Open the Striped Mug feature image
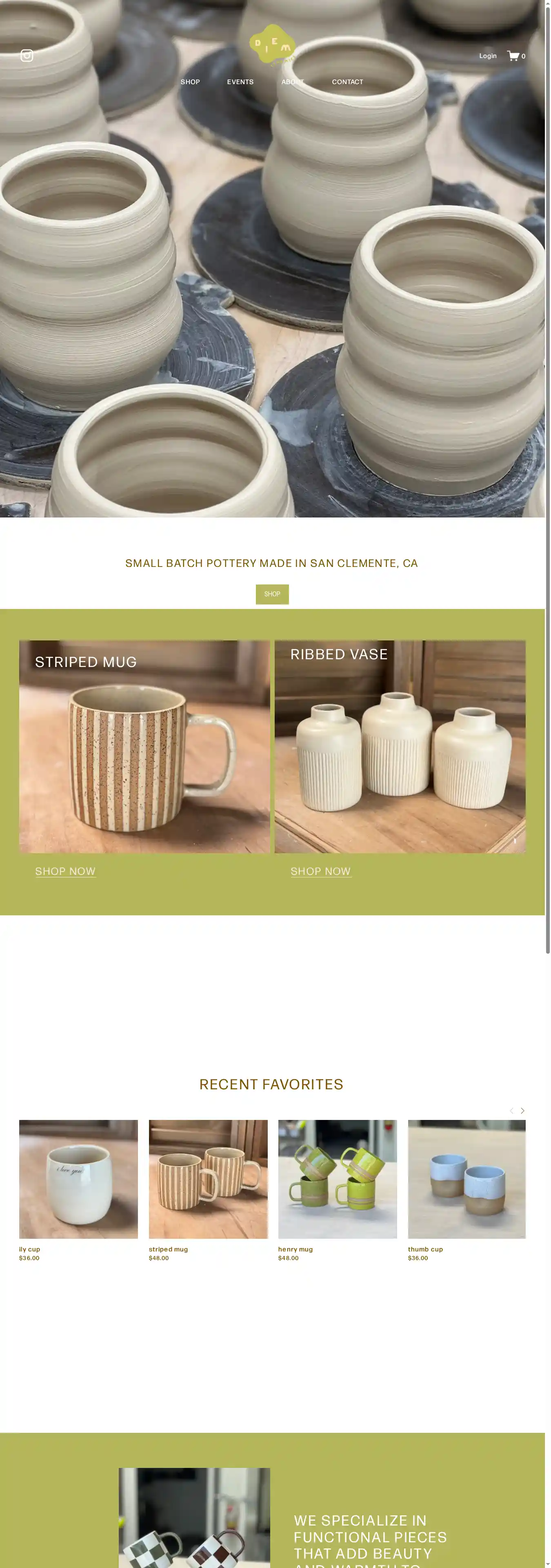This screenshot has height=1568, width=551. tap(145, 746)
